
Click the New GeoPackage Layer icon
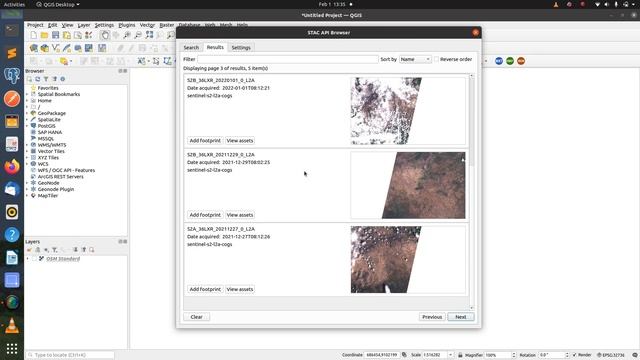44,48
